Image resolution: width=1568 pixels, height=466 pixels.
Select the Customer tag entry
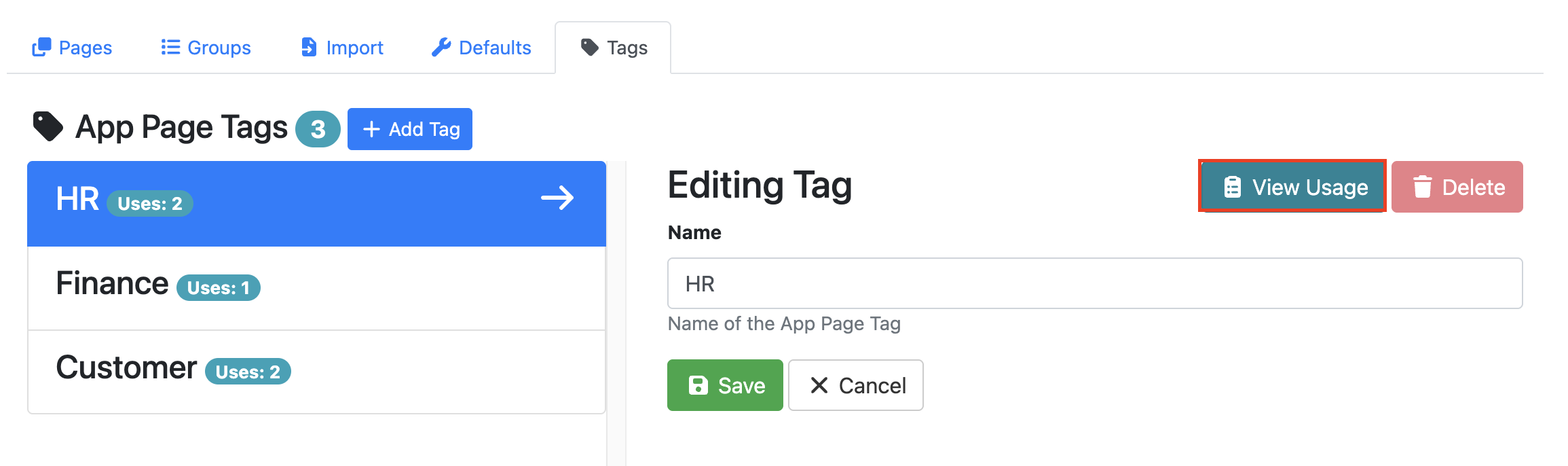click(316, 372)
